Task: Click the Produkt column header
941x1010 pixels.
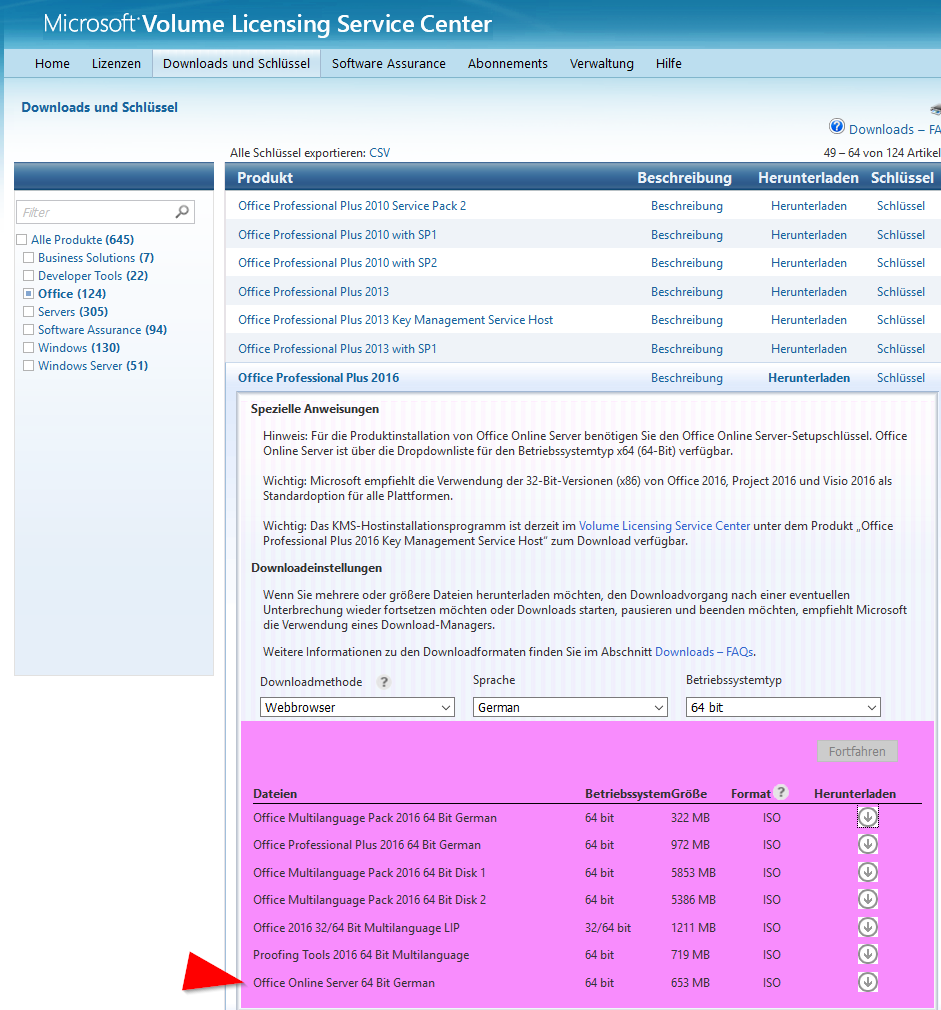Action: [265, 178]
